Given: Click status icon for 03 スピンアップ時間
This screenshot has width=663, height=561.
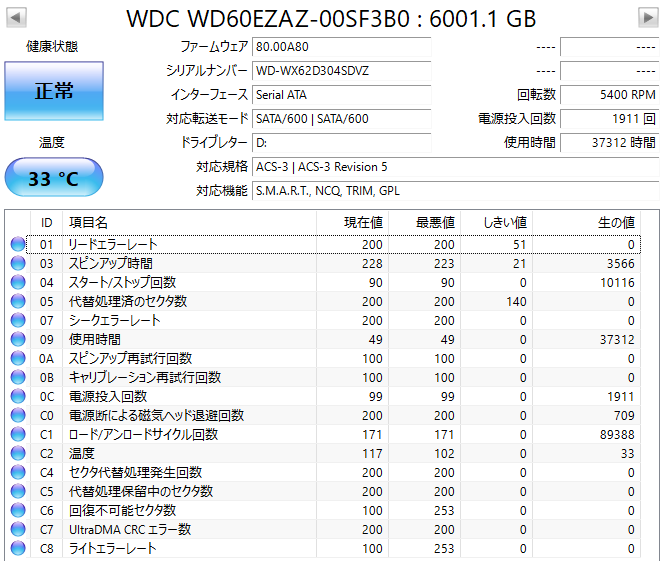Looking at the screenshot, I should (18, 263).
